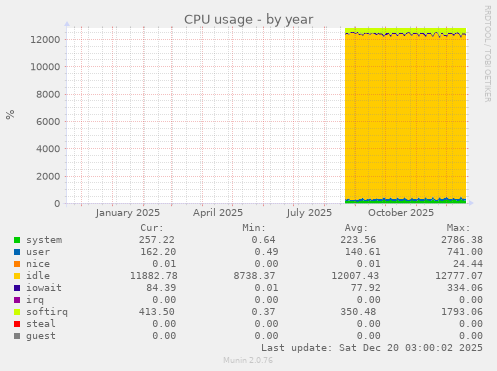Click the 2000 y-axis label
497x371 pixels.
tap(48, 176)
